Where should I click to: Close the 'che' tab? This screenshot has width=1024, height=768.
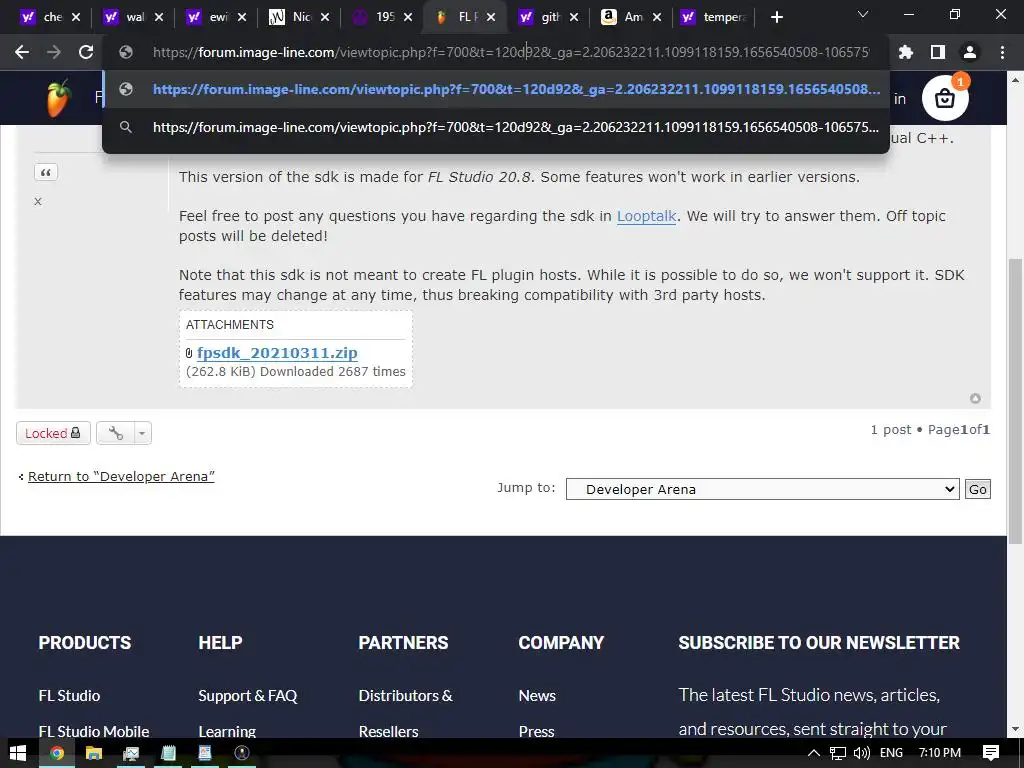point(76,17)
